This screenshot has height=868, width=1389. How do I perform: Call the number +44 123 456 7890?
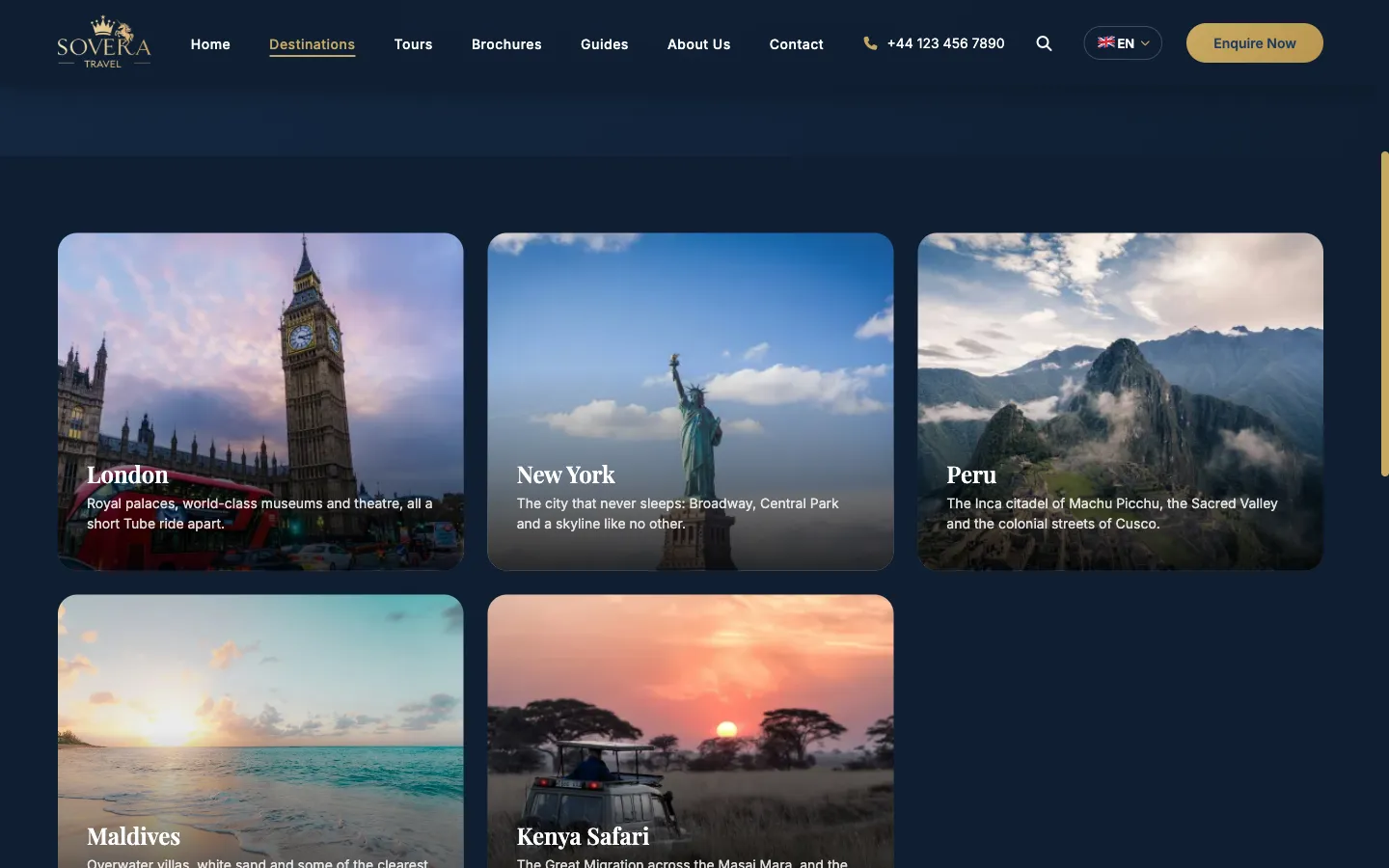(945, 43)
